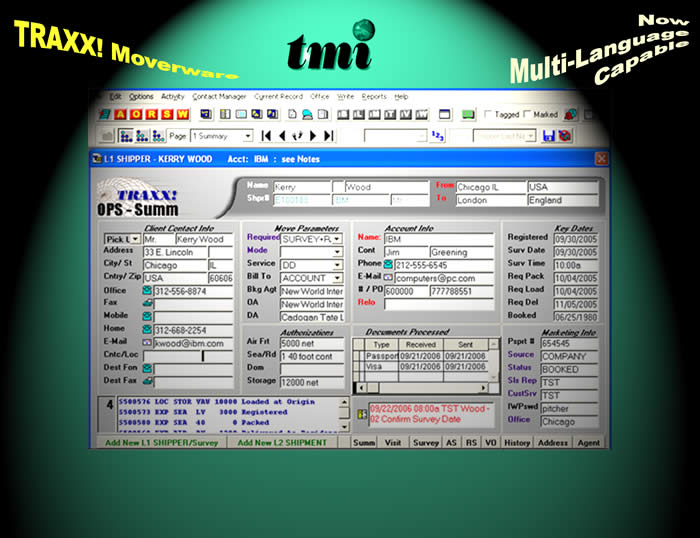Go to the next record arrow
Screen dimensions: 700x538
pyautogui.click(x=313, y=136)
